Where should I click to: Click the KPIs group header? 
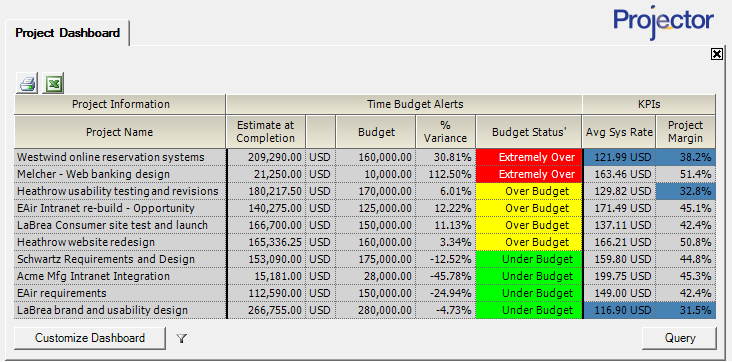pos(649,104)
